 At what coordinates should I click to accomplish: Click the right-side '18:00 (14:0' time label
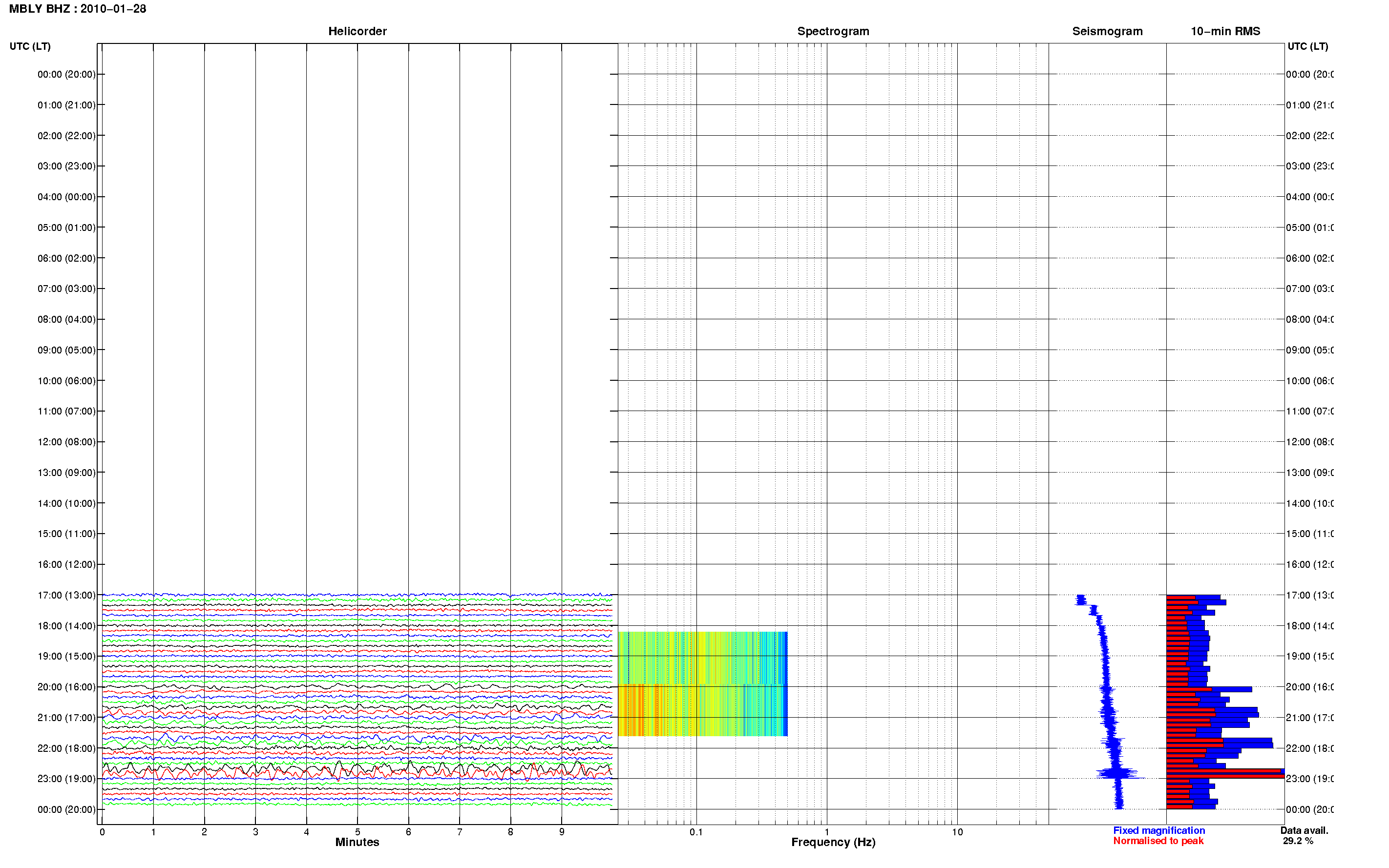click(1310, 626)
